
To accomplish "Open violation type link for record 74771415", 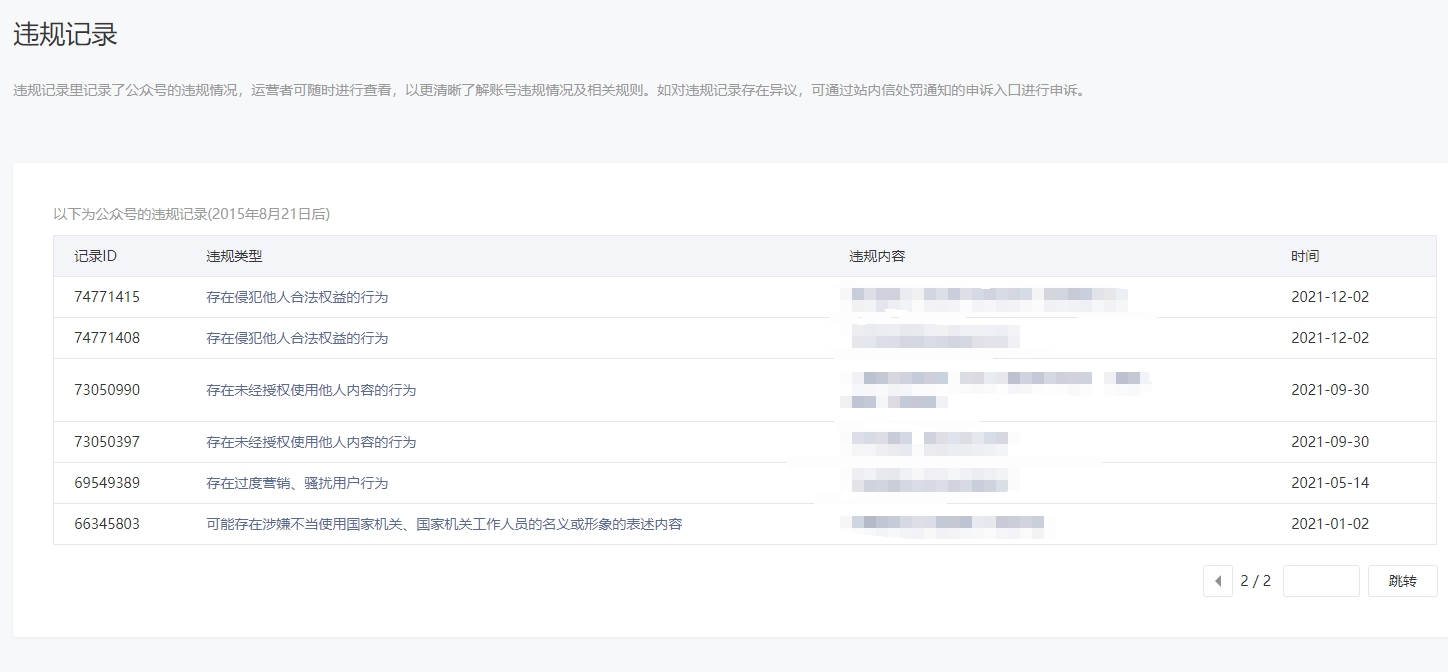I will point(297,297).
